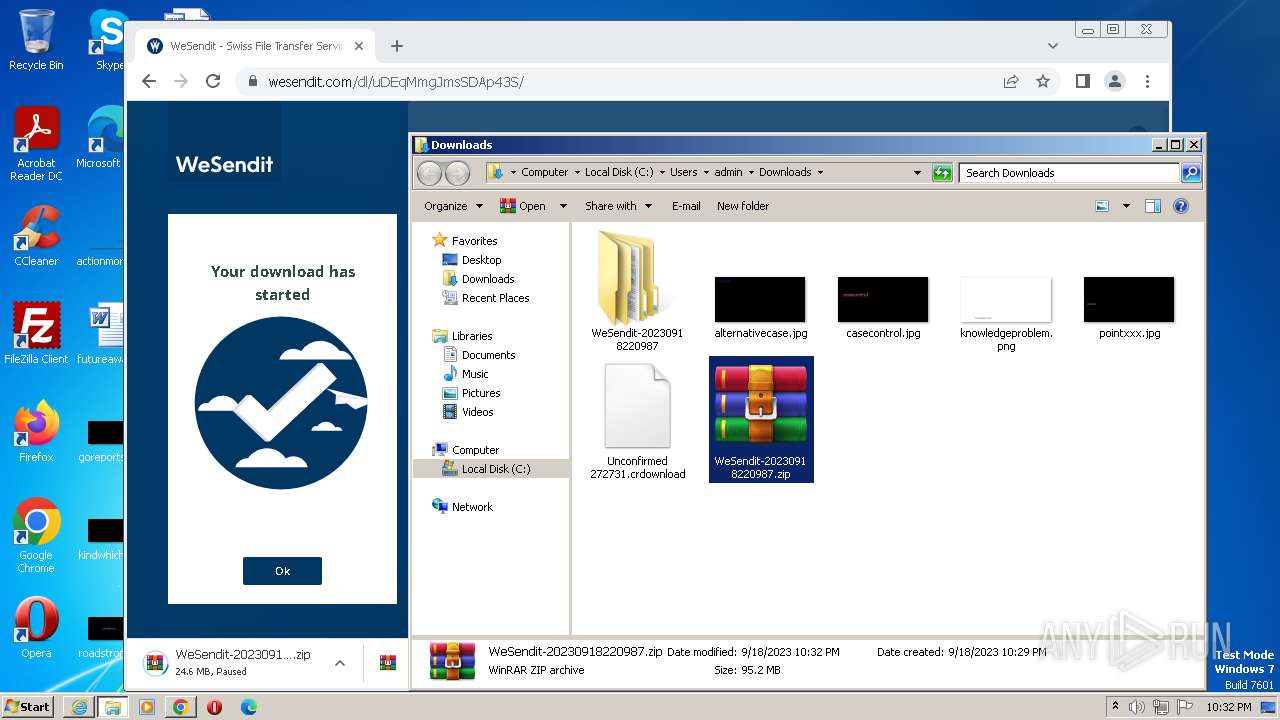Open Firefox desktop shortcut
This screenshot has width=1280, height=720.
36,432
